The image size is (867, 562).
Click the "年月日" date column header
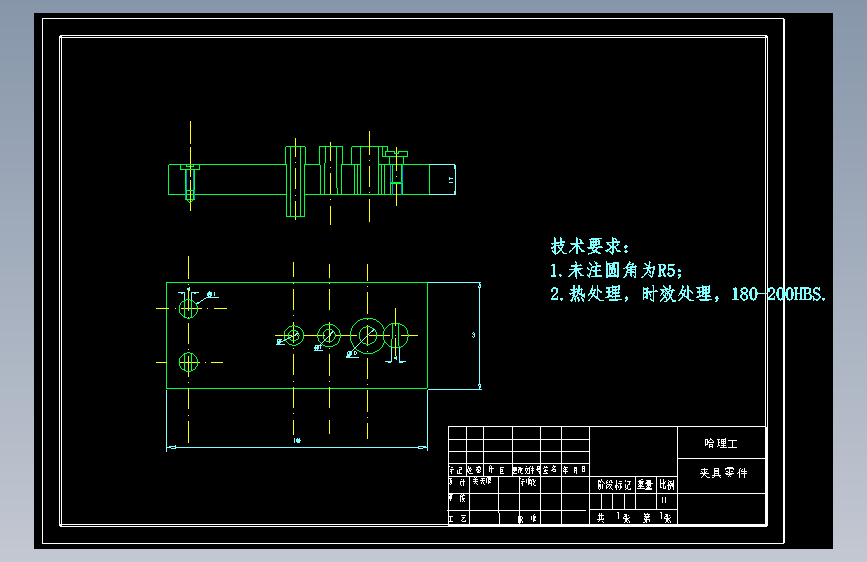tap(575, 470)
